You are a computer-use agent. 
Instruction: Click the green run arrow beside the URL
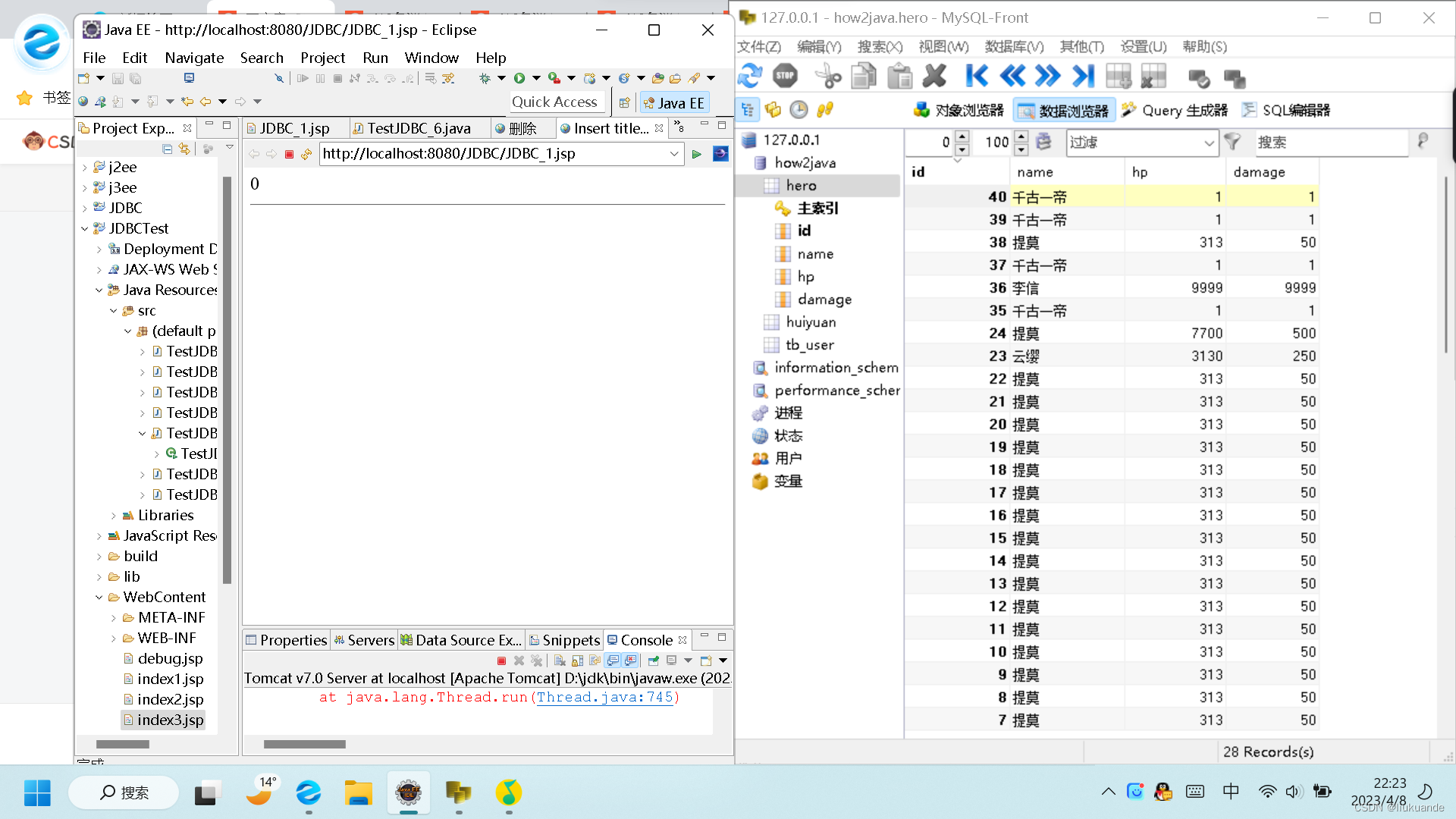coord(696,154)
